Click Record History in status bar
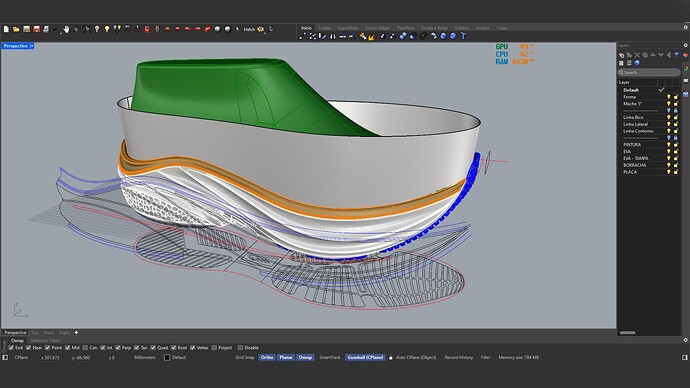The height and width of the screenshot is (388, 690). [459, 357]
